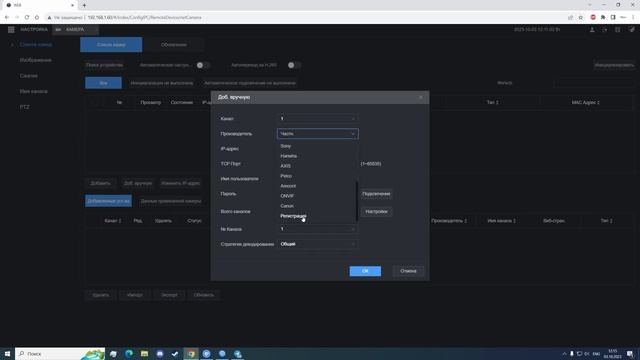Screen dimensions: 640x360
Task: Open the 'КАМЕРА' top tab
Action: click(76, 29)
